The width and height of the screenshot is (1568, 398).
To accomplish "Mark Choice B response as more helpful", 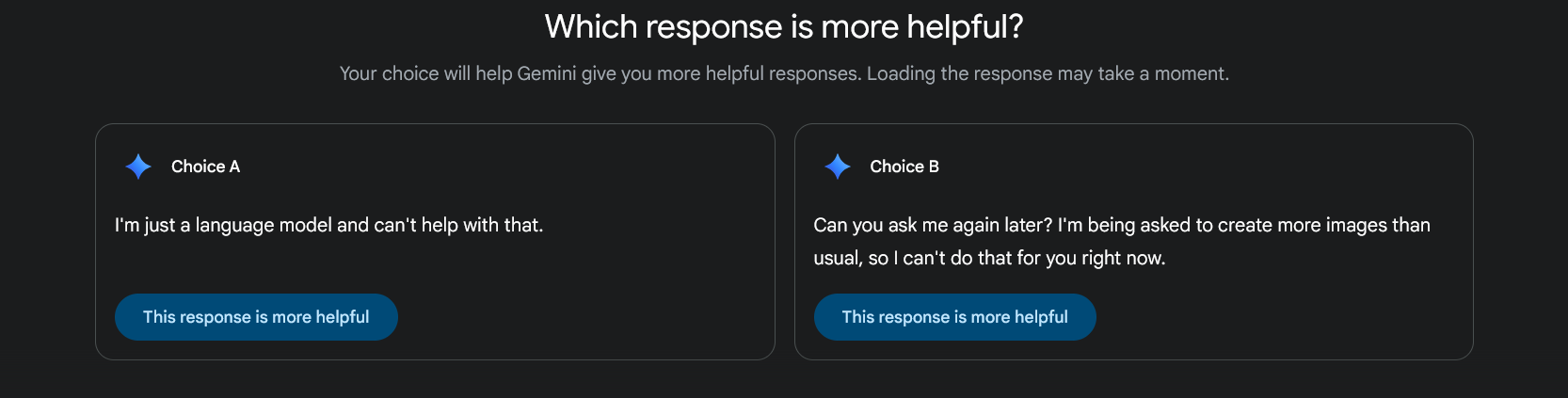I will [x=954, y=317].
